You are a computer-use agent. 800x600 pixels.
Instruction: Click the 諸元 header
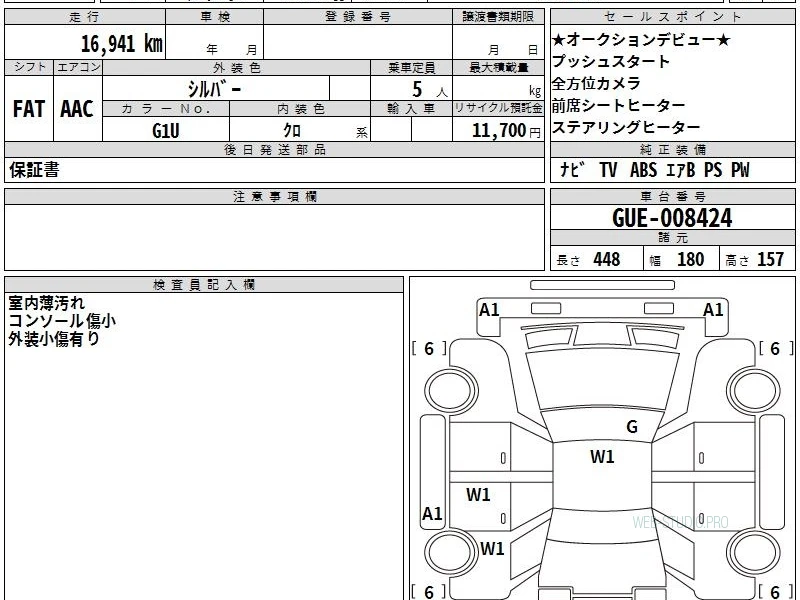click(672, 238)
